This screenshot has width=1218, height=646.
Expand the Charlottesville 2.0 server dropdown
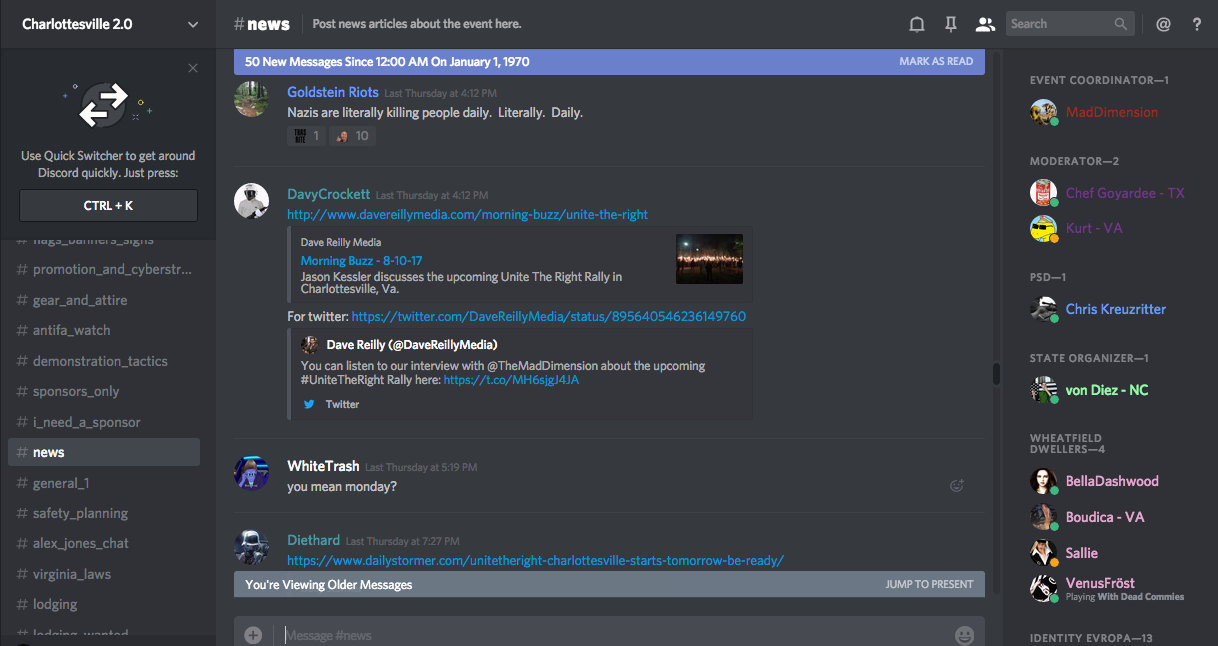(193, 24)
